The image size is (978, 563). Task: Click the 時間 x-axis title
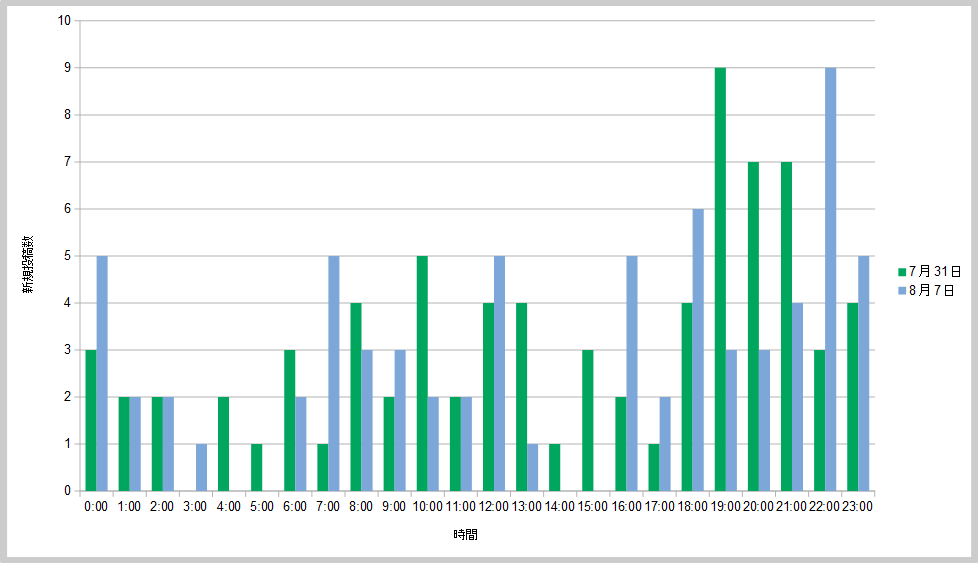click(465, 535)
